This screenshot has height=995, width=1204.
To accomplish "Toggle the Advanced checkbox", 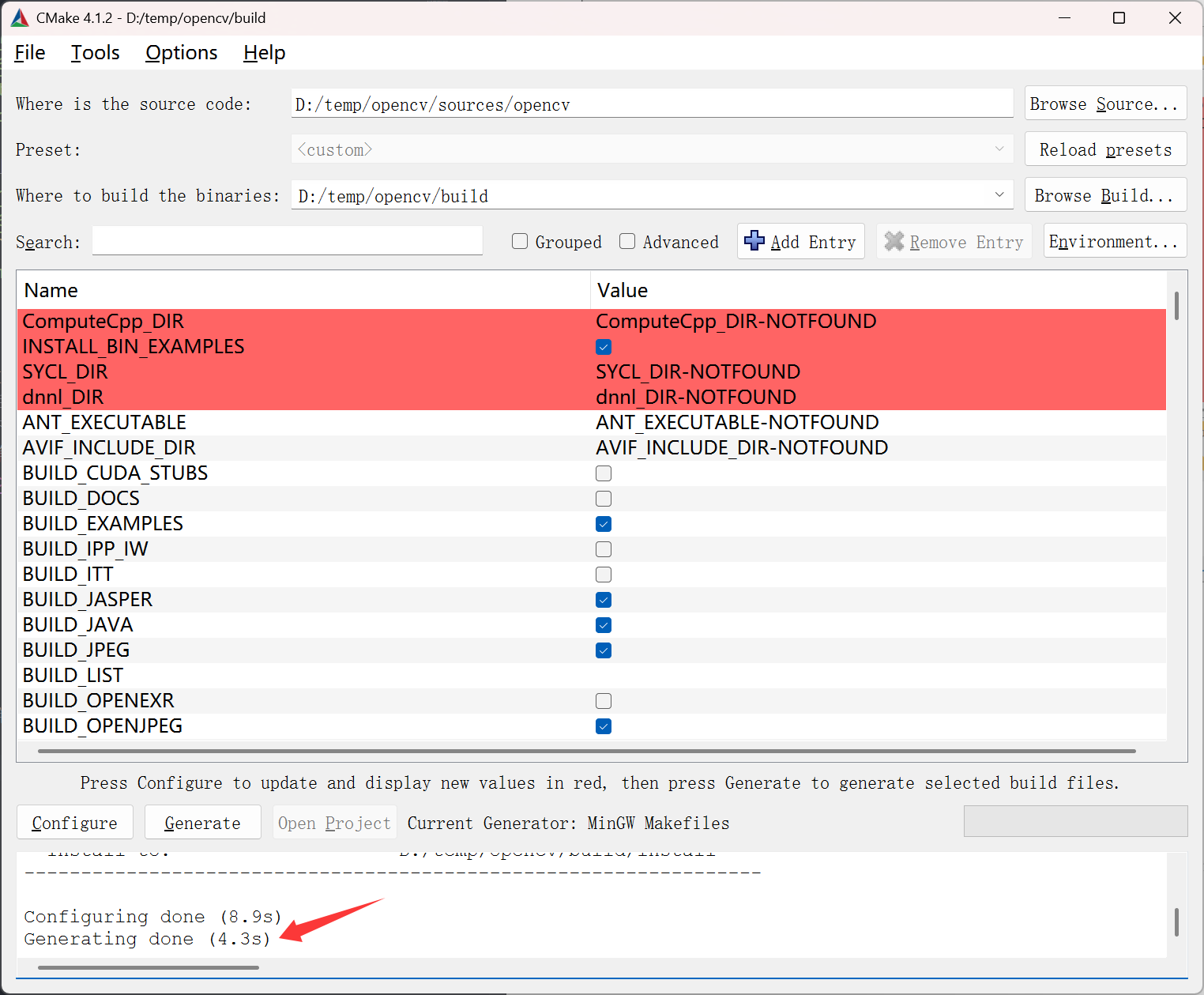I will (627, 242).
